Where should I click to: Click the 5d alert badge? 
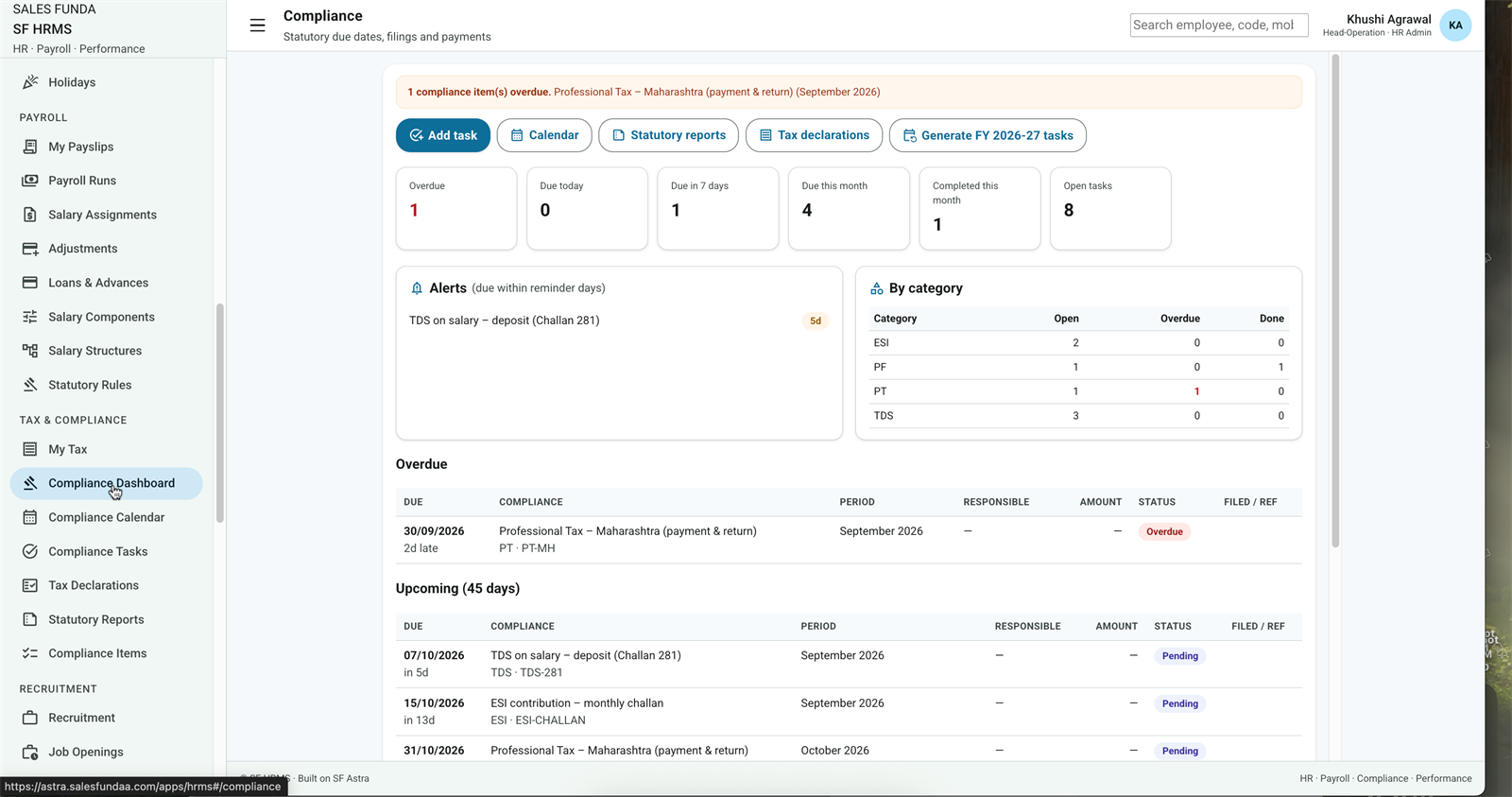(x=816, y=321)
